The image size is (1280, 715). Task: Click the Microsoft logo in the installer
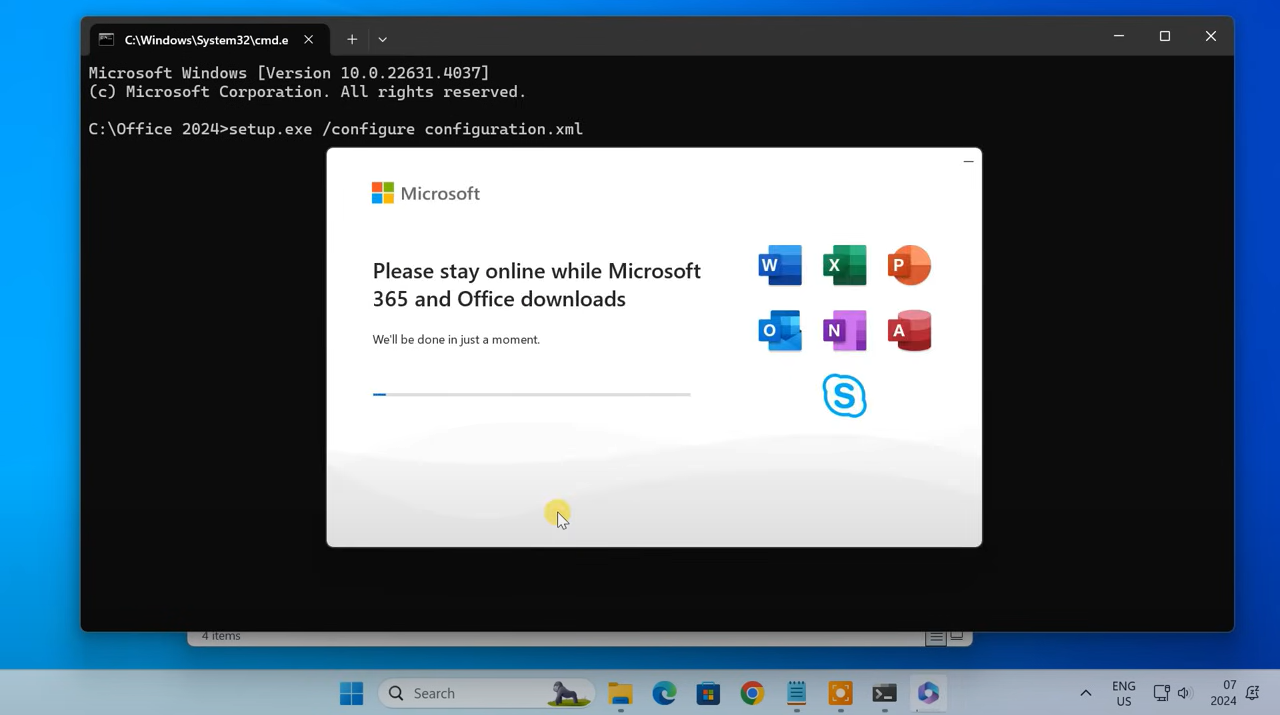coord(426,193)
